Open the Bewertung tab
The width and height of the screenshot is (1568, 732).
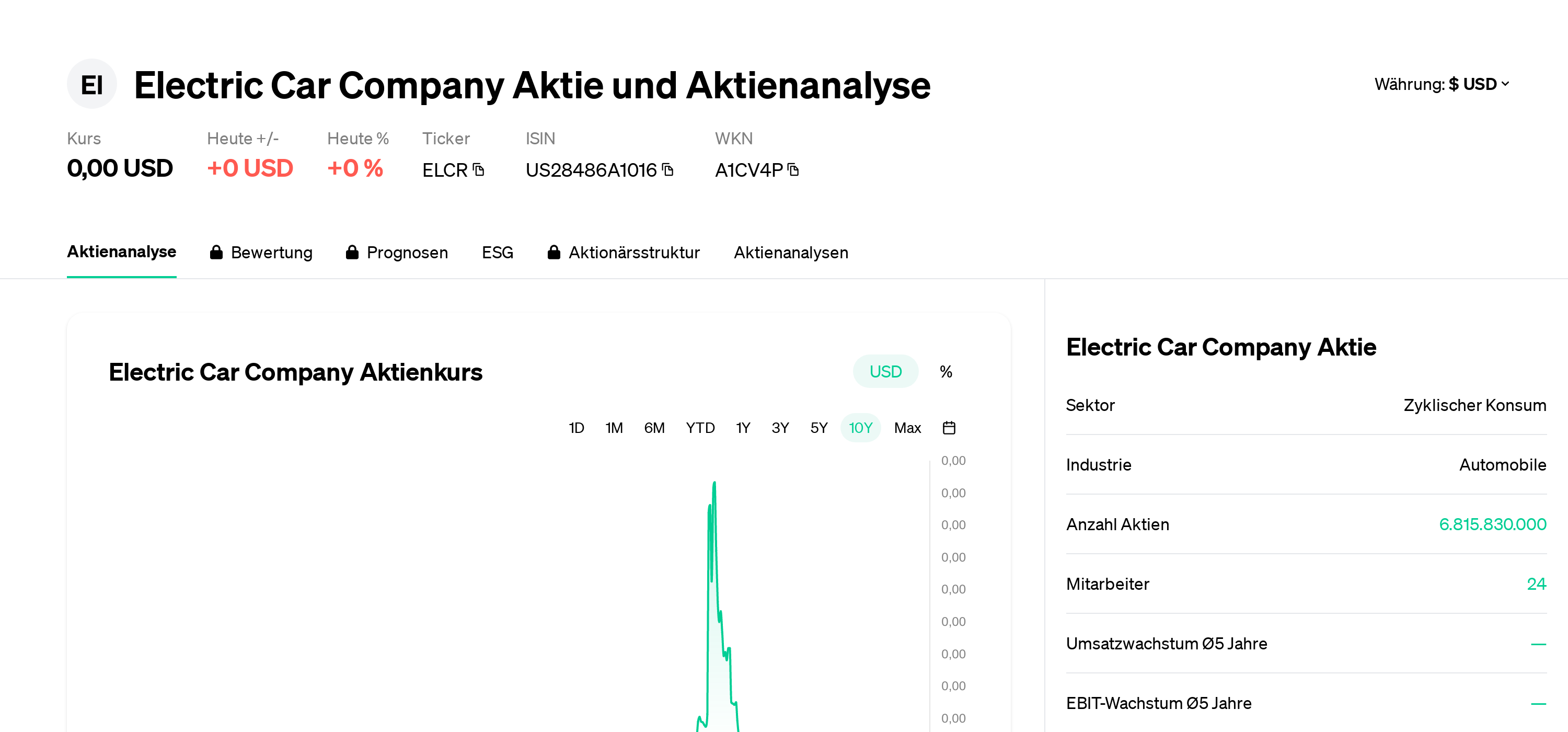(x=261, y=252)
